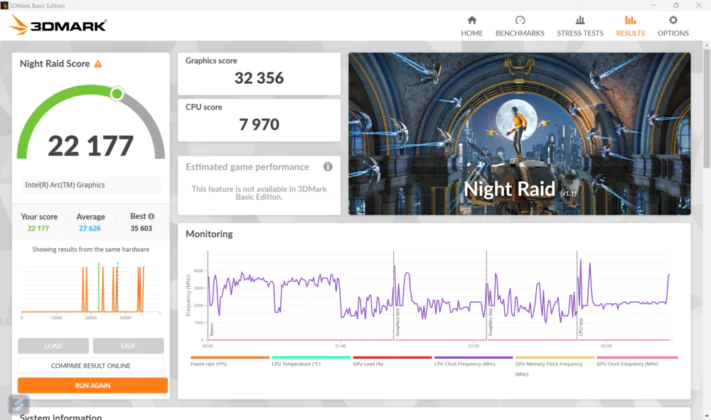Click the Best score 35 603
The height and width of the screenshot is (420, 711).
(141, 228)
